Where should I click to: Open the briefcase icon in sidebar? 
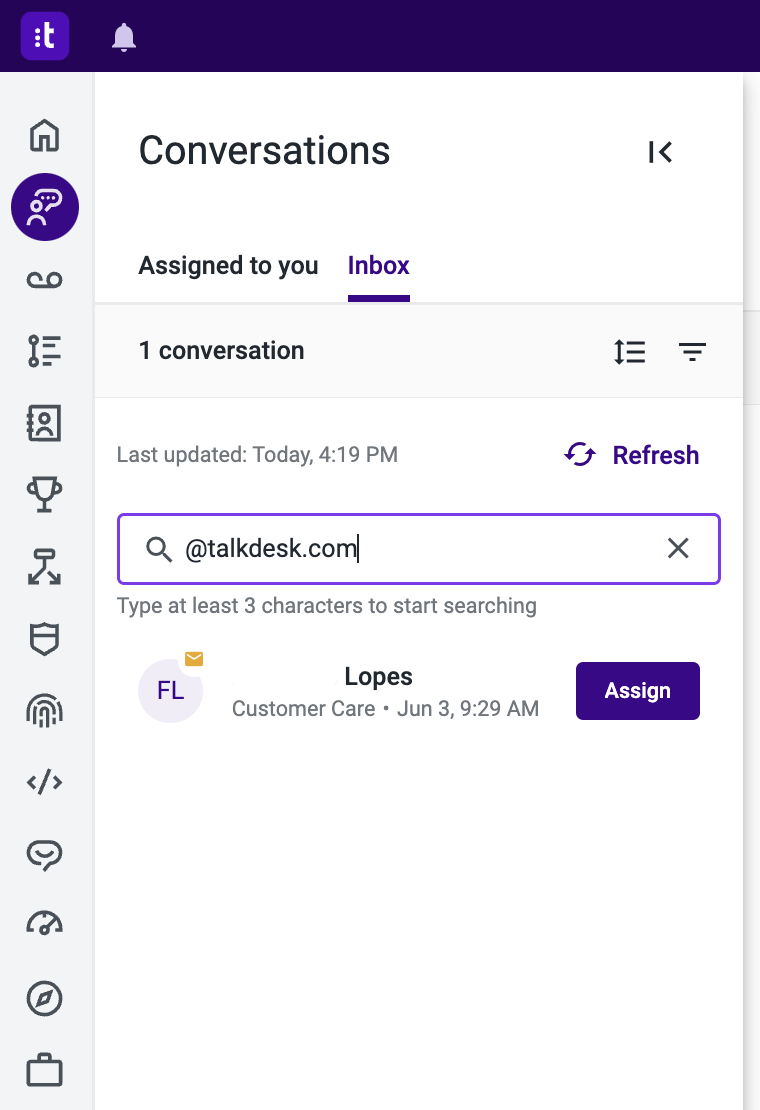[x=45, y=1070]
